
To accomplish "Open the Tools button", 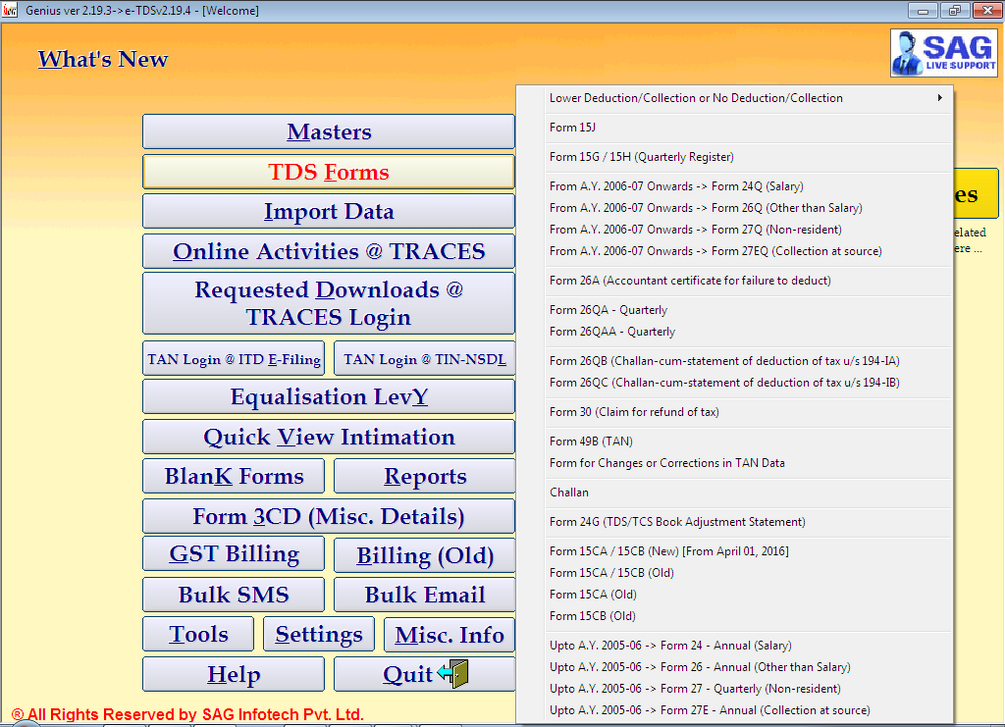I will click(x=198, y=634).
